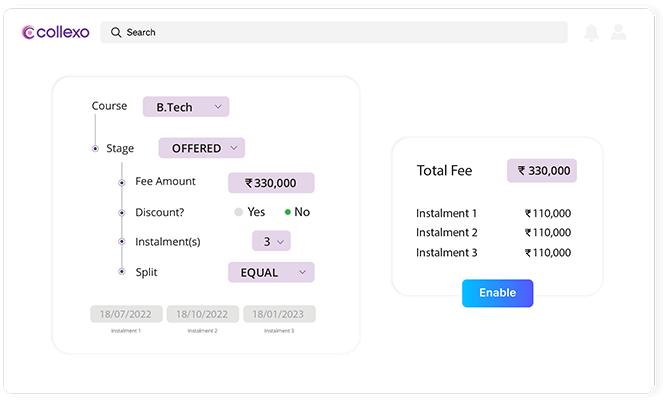Click the Enable button
667x402 pixels.
tap(497, 293)
